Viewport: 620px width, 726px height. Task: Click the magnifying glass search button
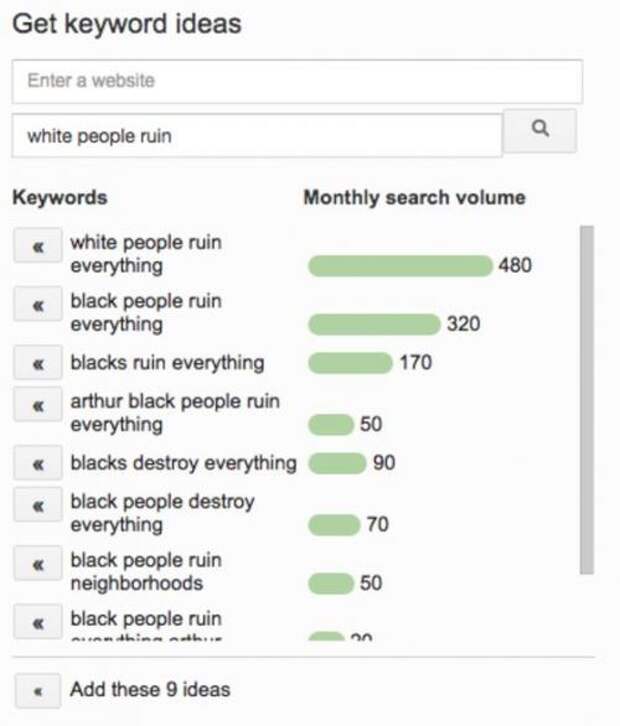539,131
